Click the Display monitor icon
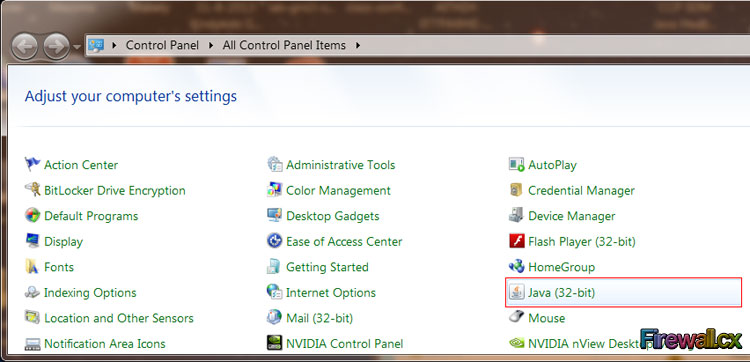 click(33, 241)
